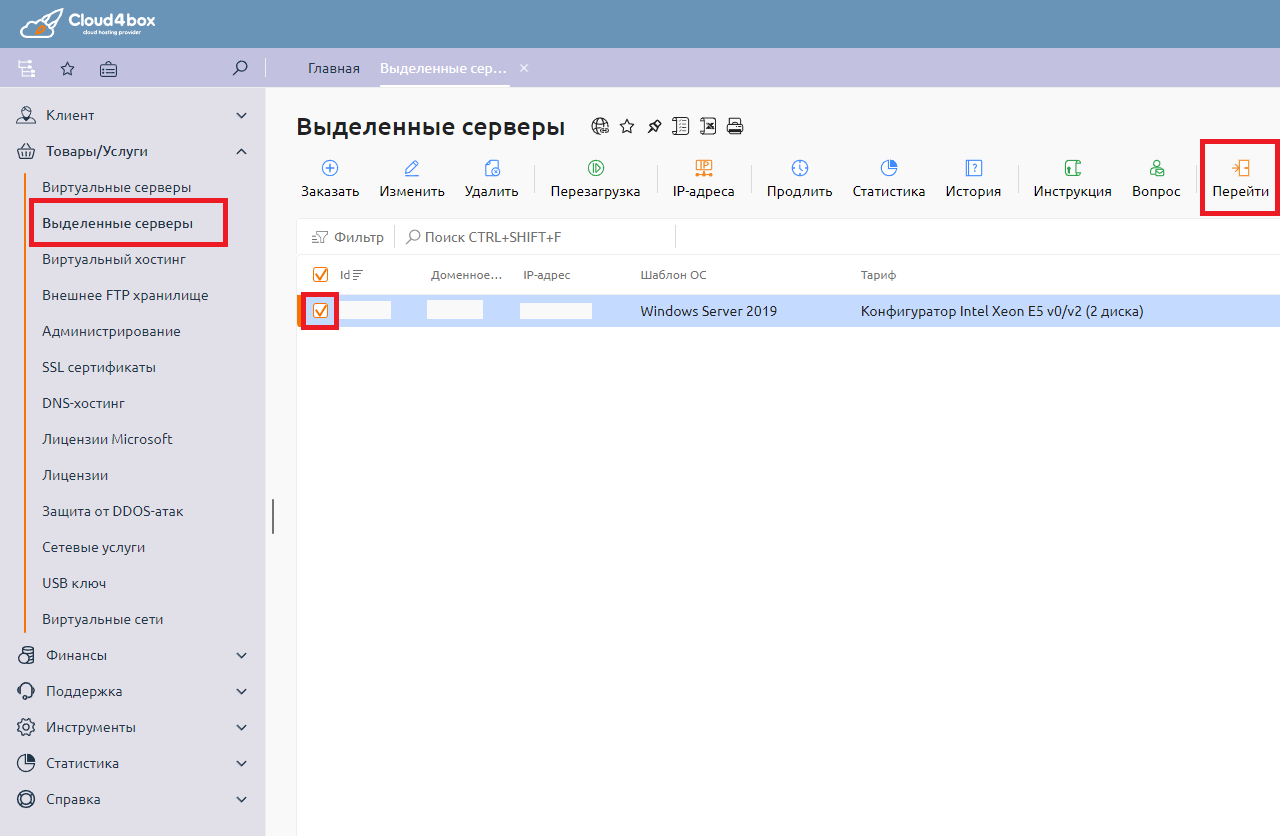Image resolution: width=1280 pixels, height=836 pixels.
Task: Click the Перезагрузка (reboot) toolbar icon
Action: (595, 168)
